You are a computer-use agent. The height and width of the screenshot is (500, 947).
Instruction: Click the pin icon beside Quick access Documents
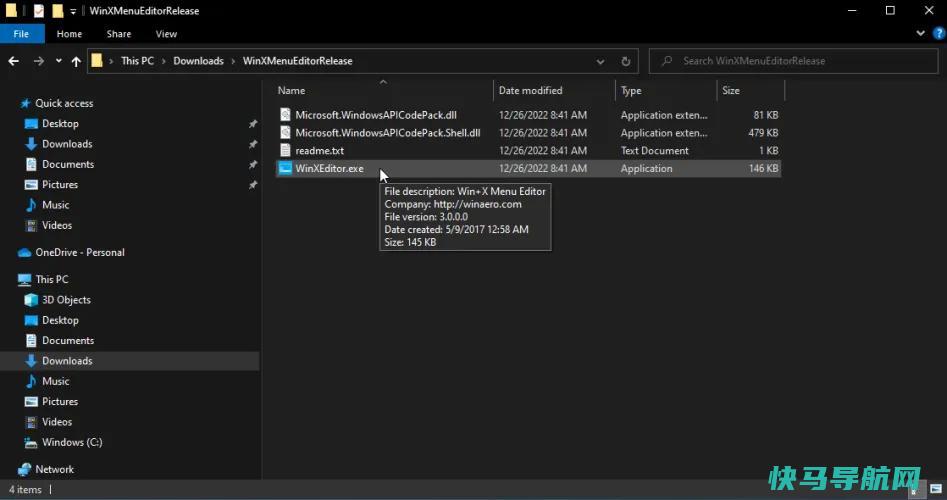[252, 164]
